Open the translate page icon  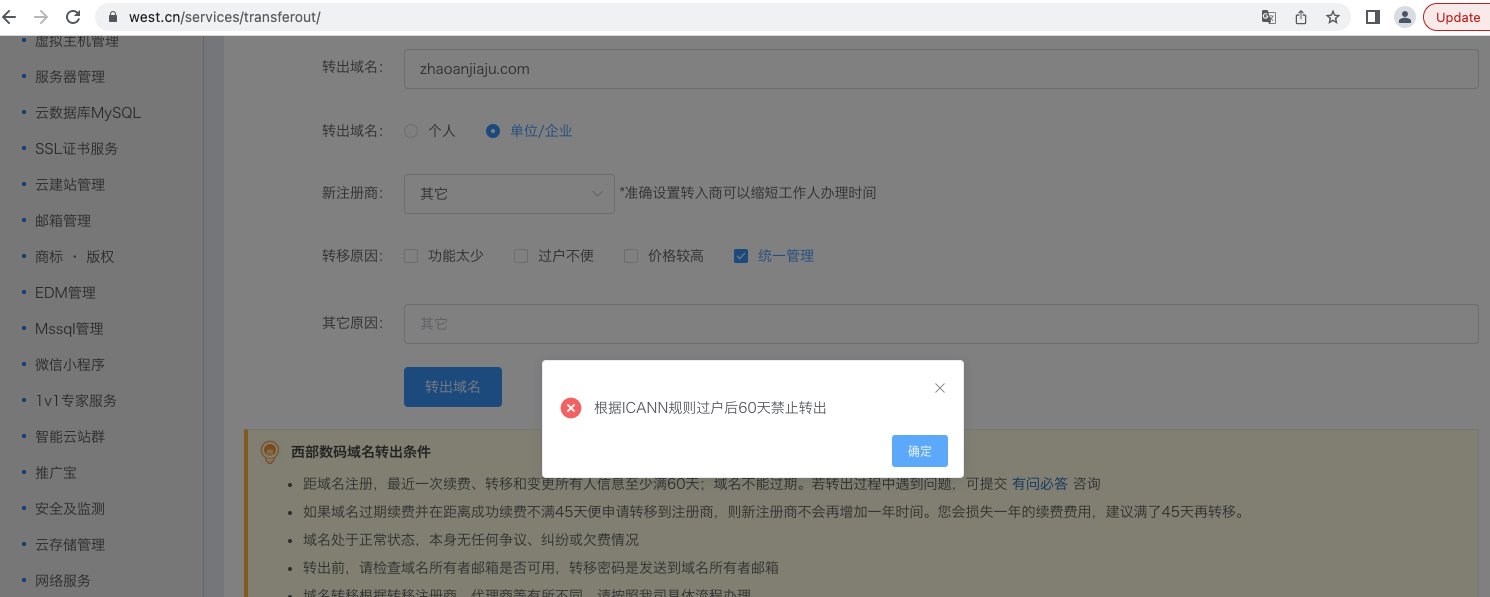[x=1268, y=17]
